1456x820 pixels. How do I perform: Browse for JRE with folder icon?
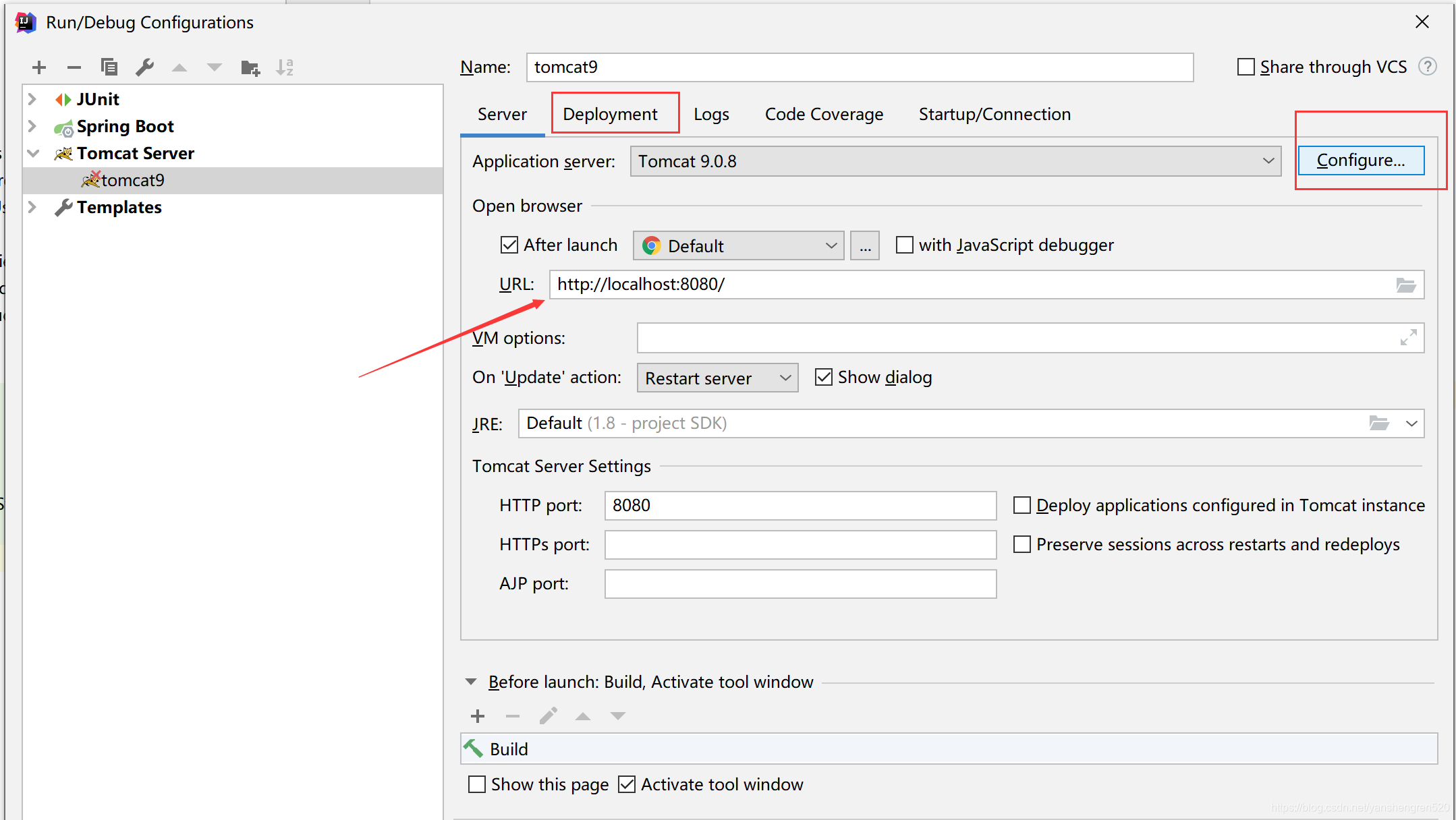point(1379,423)
